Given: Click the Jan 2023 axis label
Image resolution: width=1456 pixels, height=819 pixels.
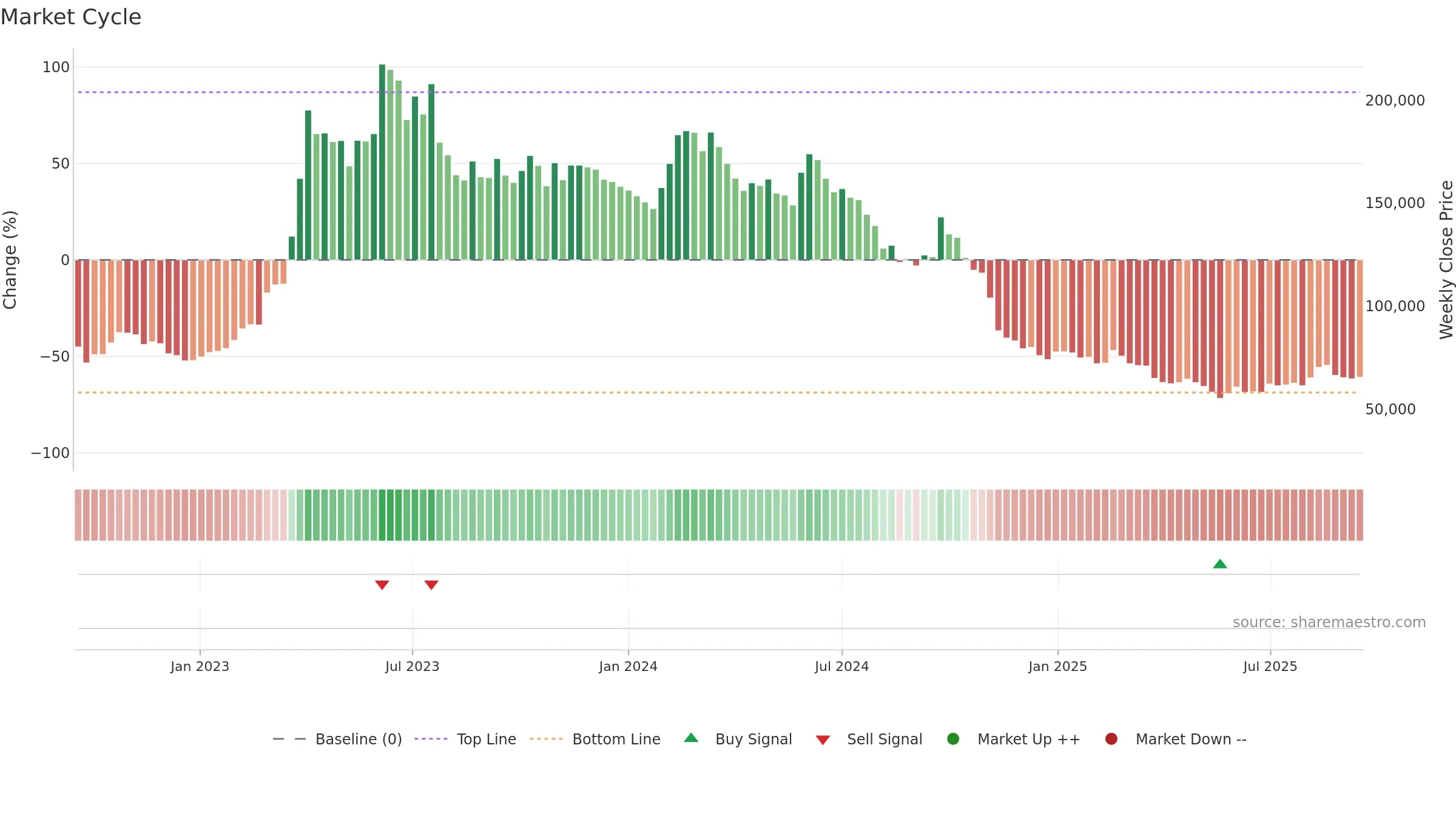Looking at the screenshot, I should tap(200, 666).
